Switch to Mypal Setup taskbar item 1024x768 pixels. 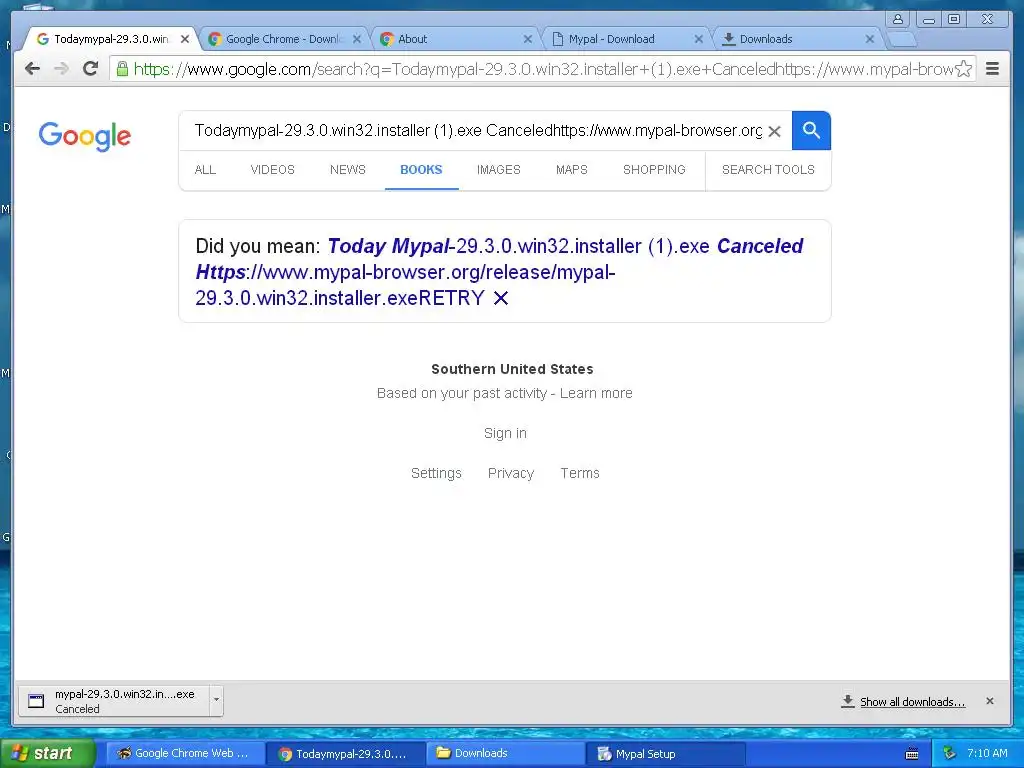point(667,754)
